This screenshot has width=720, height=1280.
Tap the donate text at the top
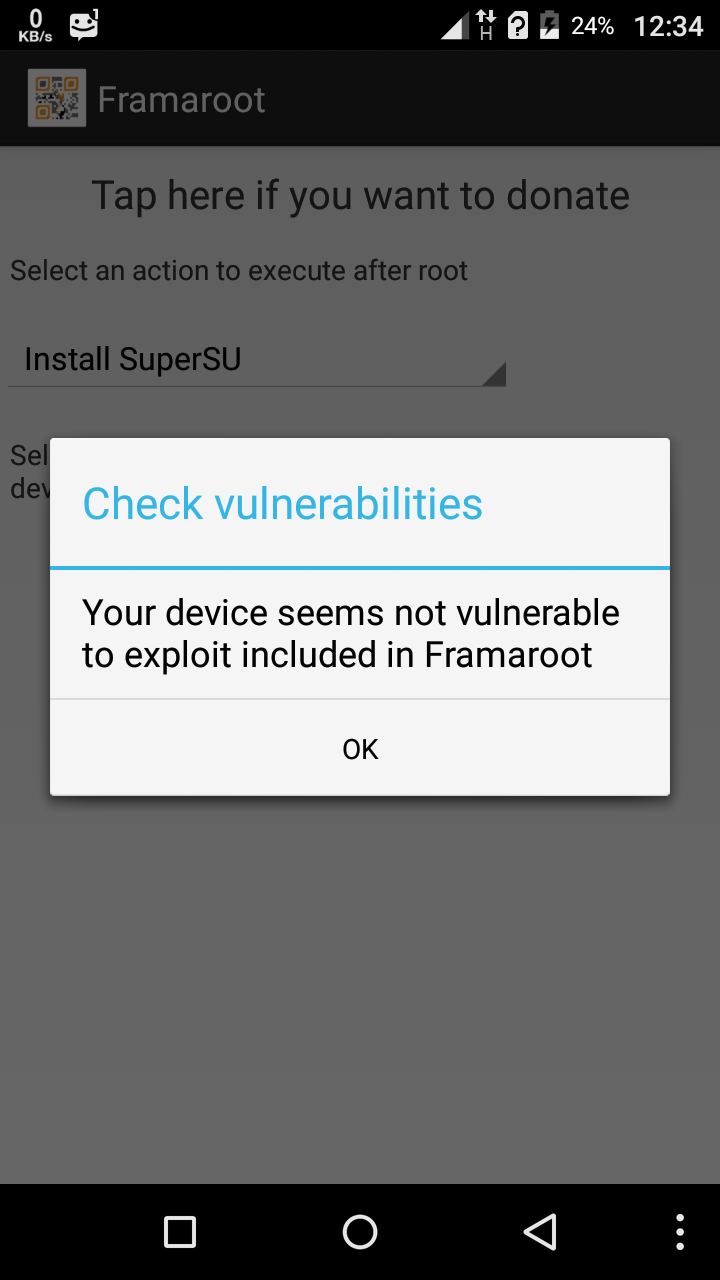[360, 195]
